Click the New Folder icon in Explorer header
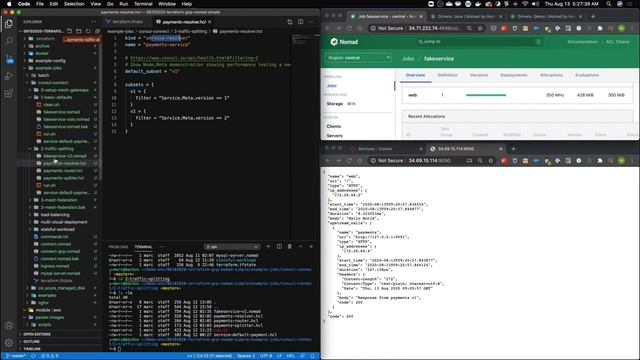The height and width of the screenshot is (360, 640). (x=79, y=31)
